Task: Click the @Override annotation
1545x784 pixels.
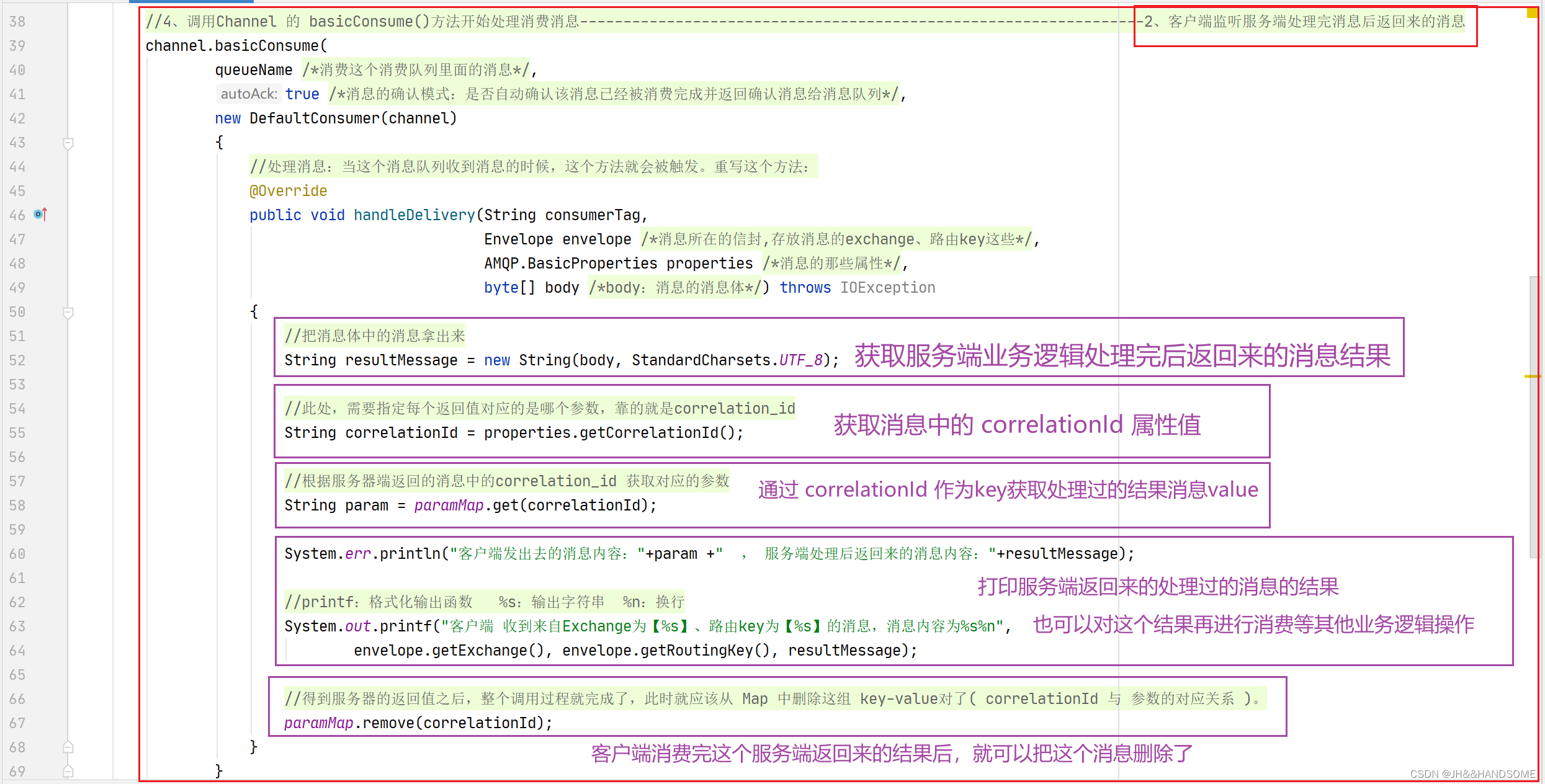Action: click(x=288, y=191)
